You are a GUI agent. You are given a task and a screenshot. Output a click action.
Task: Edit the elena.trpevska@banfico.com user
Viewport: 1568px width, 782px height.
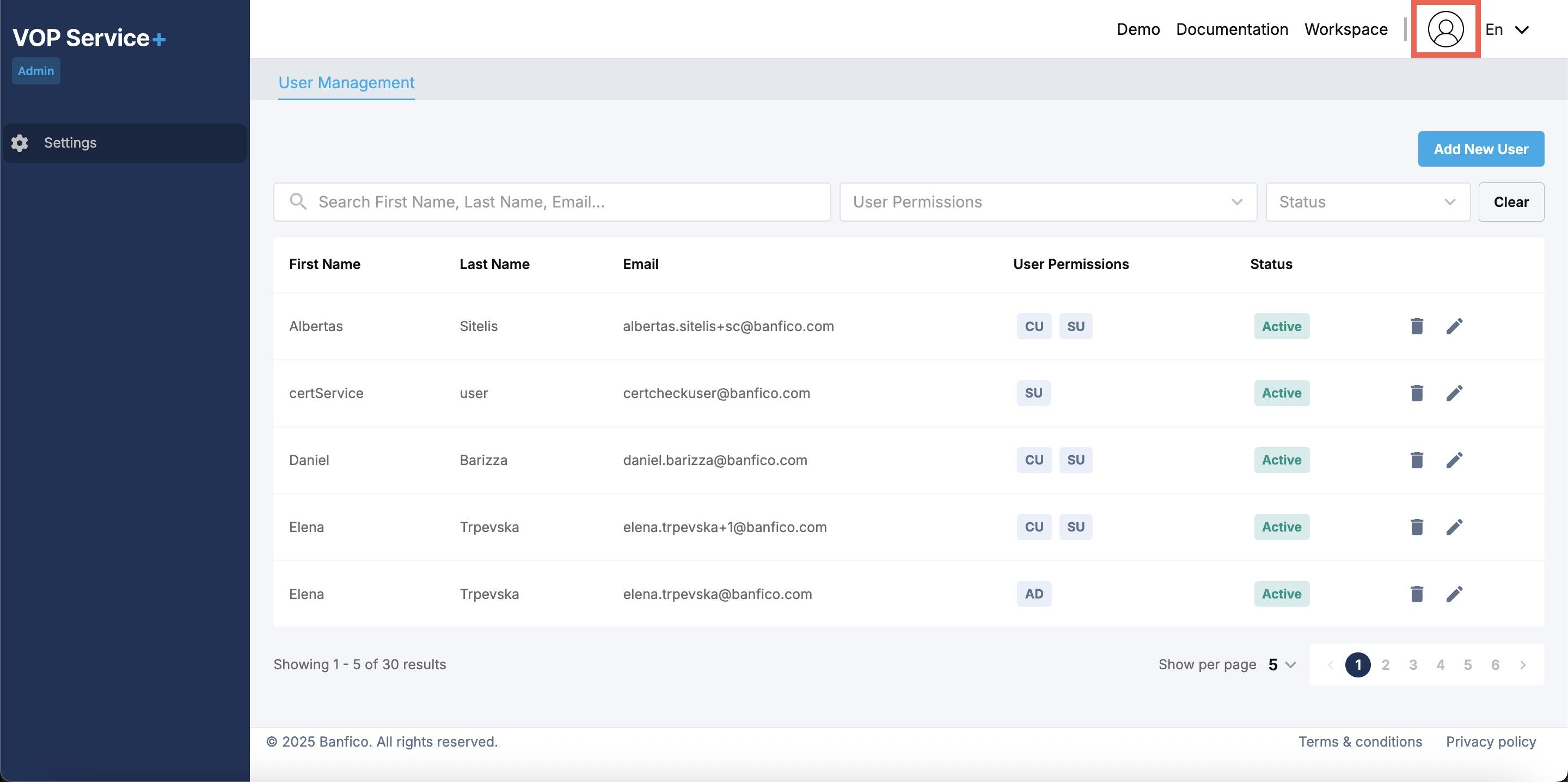point(1454,595)
